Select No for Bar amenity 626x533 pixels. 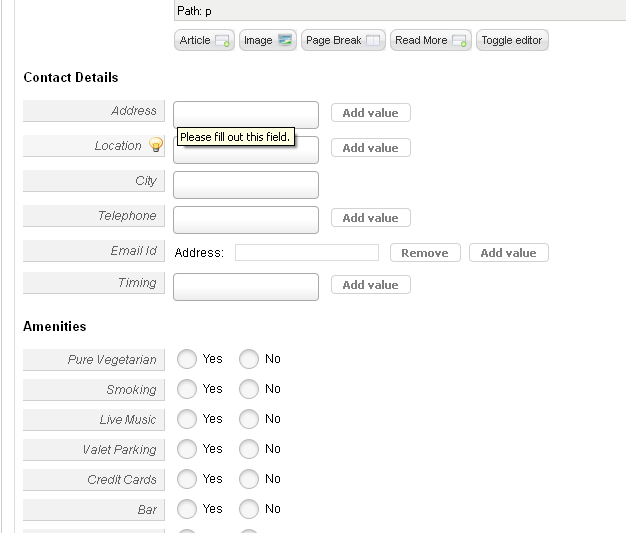[249, 509]
